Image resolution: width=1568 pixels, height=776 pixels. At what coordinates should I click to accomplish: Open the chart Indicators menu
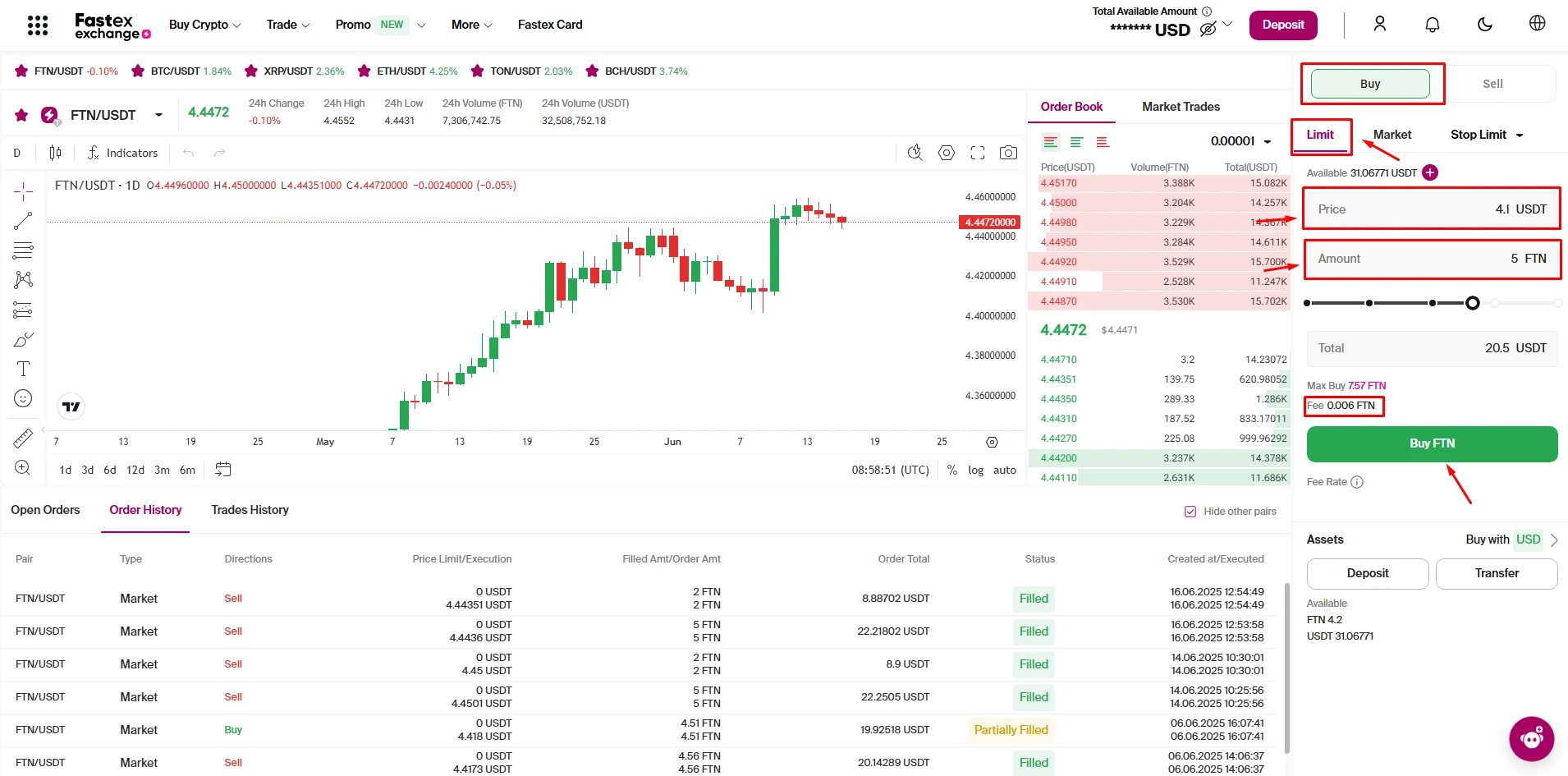122,153
